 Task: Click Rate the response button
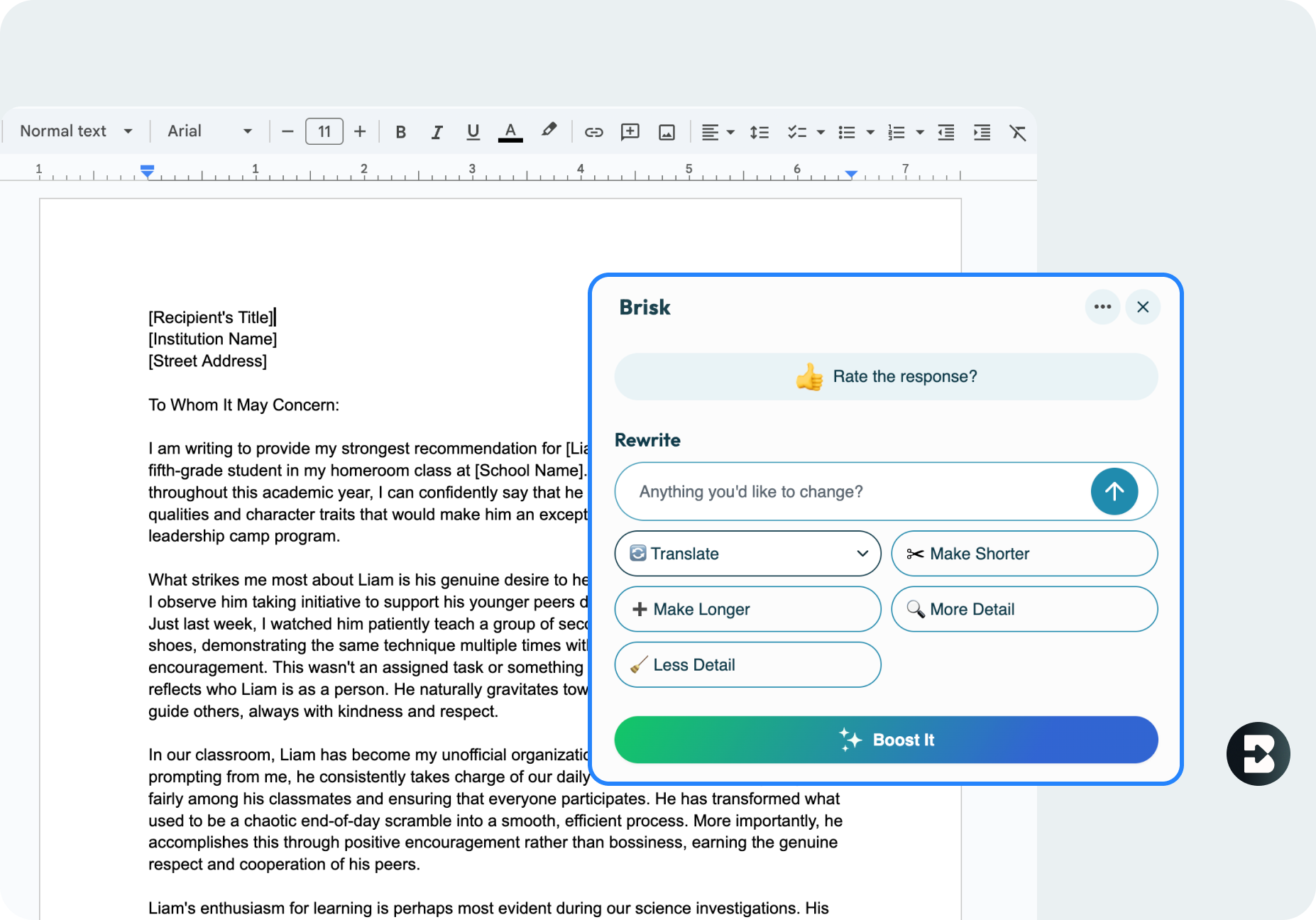pyautogui.click(x=886, y=376)
